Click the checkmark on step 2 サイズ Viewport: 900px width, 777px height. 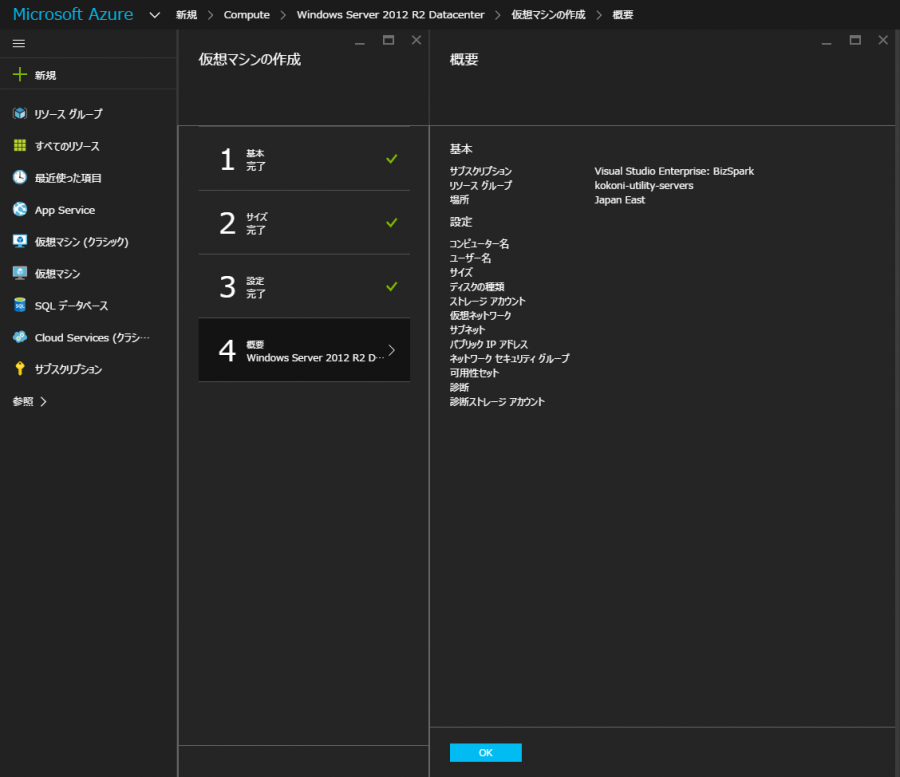[392, 223]
